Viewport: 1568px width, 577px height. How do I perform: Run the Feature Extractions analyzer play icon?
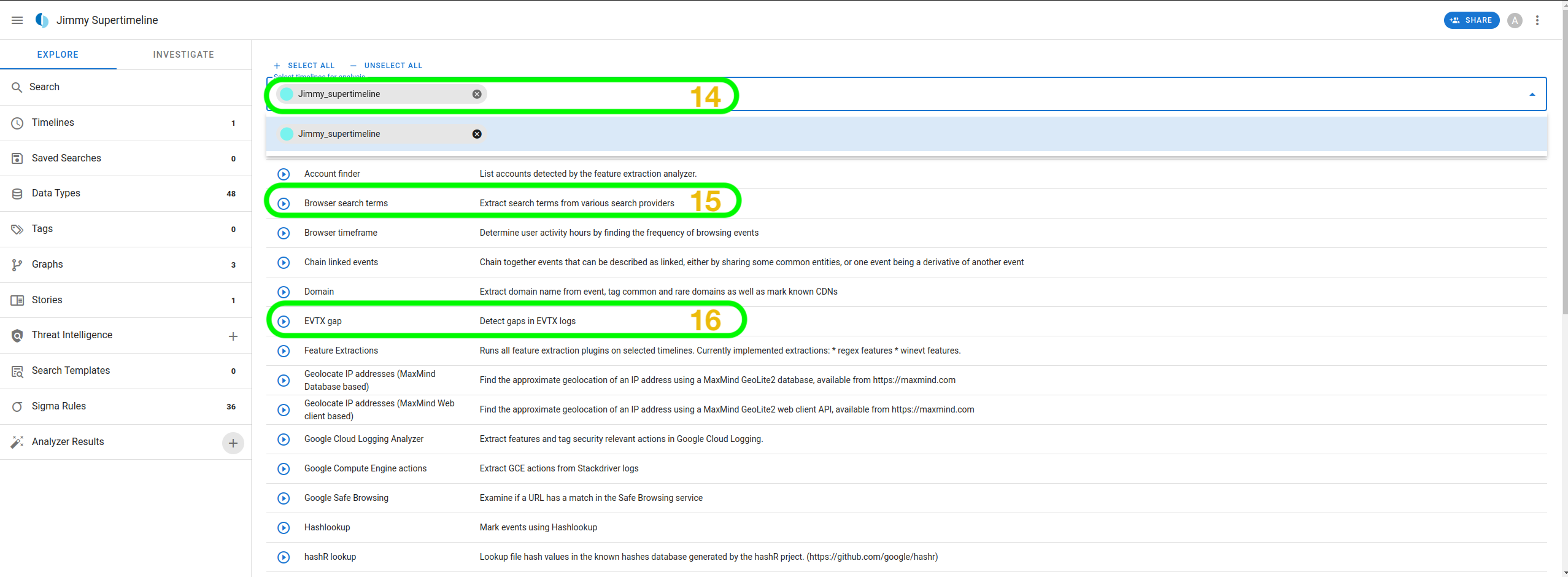tap(284, 351)
